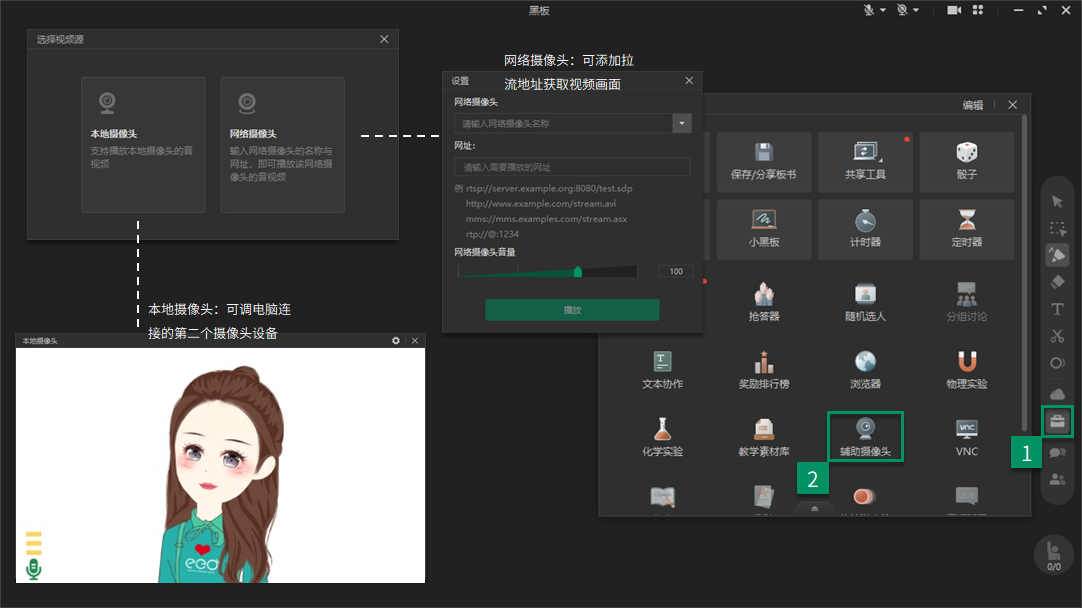The height and width of the screenshot is (608, 1082).
Task: Toggle the muted microphone in title bar
Action: pos(869,10)
